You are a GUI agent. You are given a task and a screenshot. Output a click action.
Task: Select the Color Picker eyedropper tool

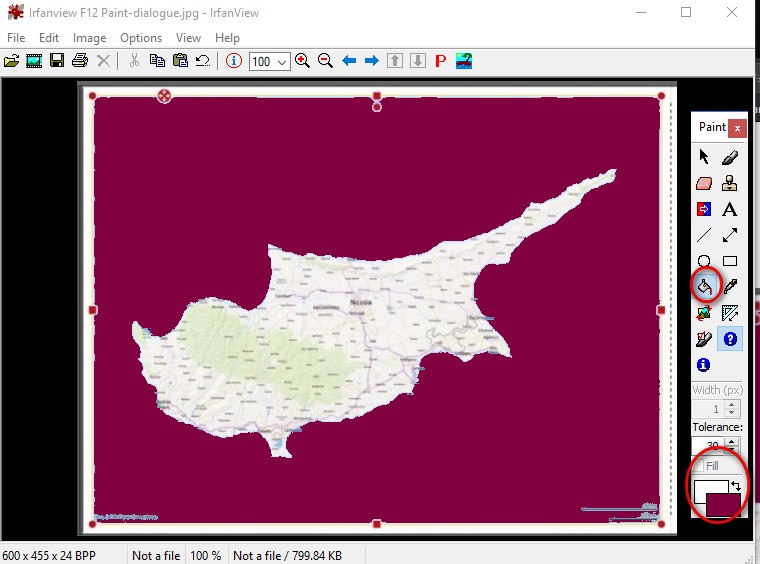coord(730,288)
